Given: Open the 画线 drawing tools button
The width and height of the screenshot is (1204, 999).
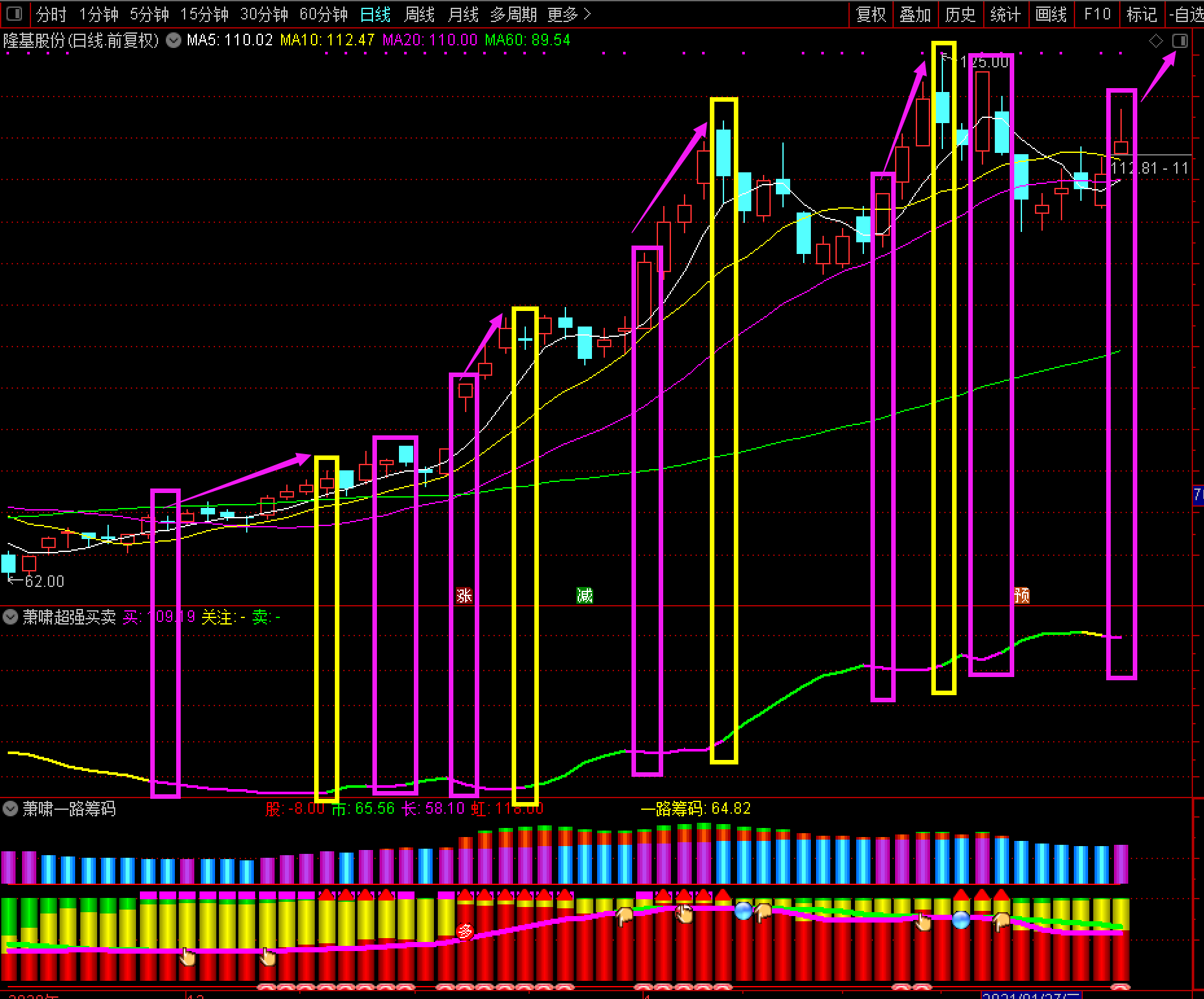Looking at the screenshot, I should [x=1051, y=14].
